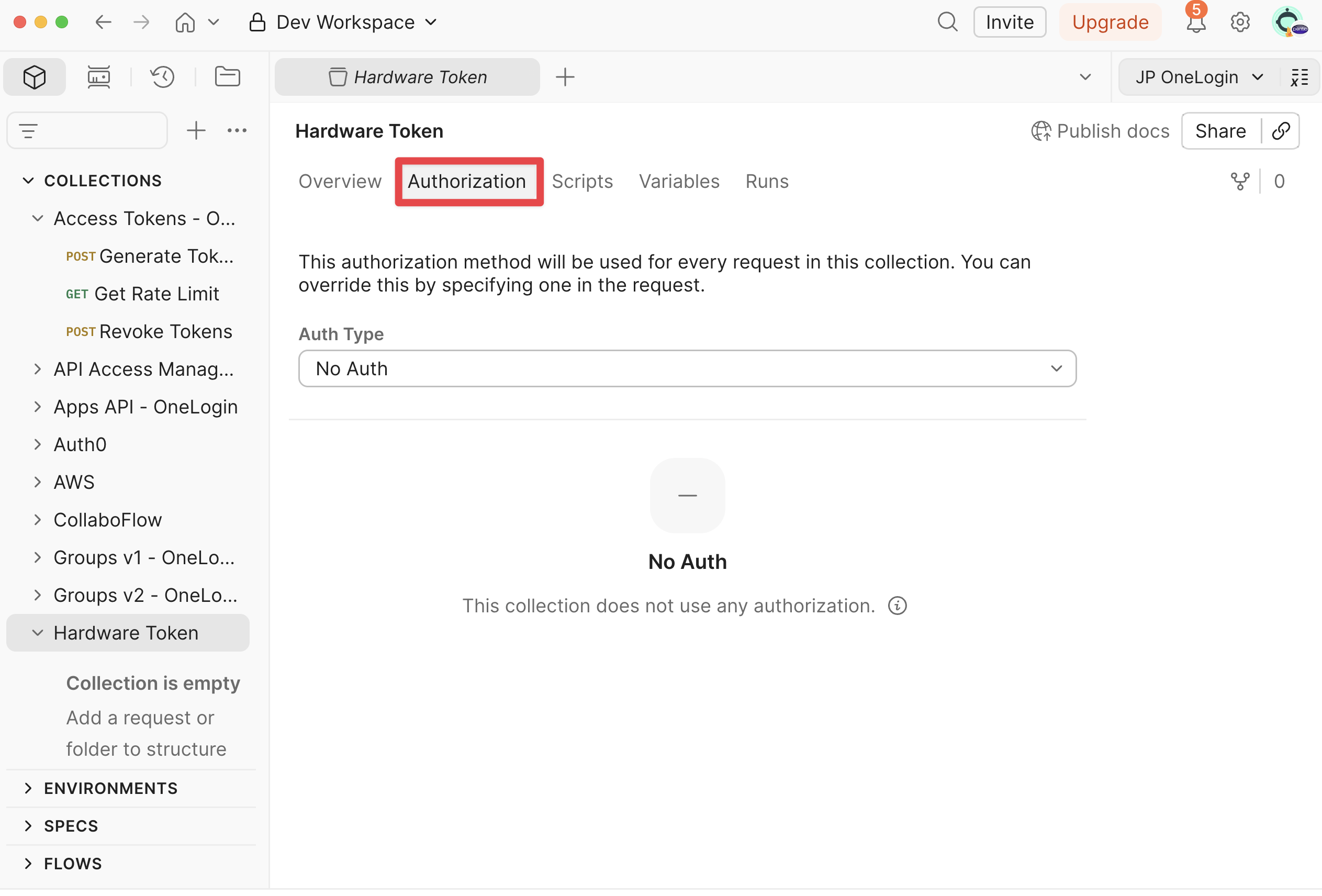Open the settings gear

[1239, 22]
